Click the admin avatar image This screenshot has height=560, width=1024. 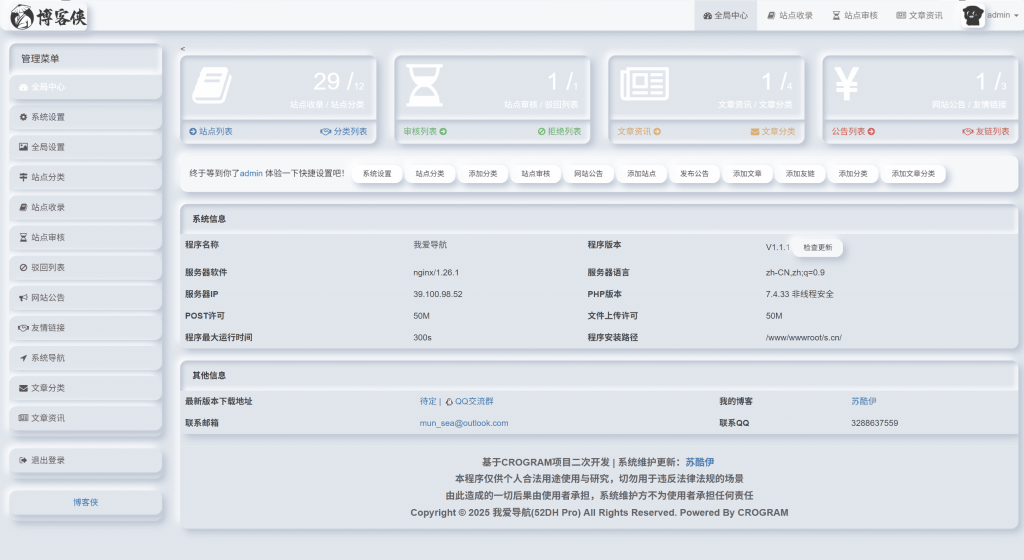[972, 16]
